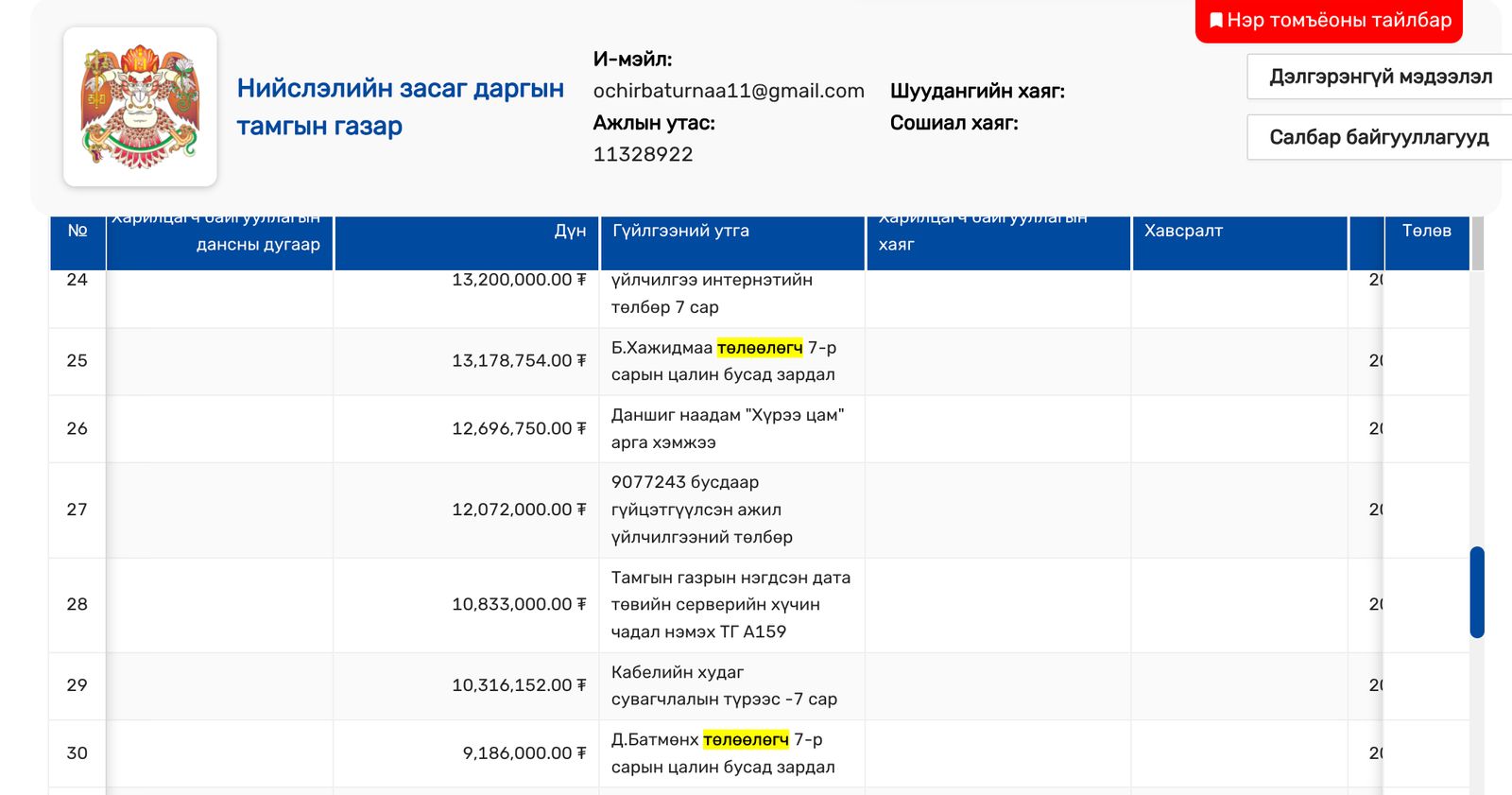
Task: Sort by the Дүн column header
Action: click(570, 231)
